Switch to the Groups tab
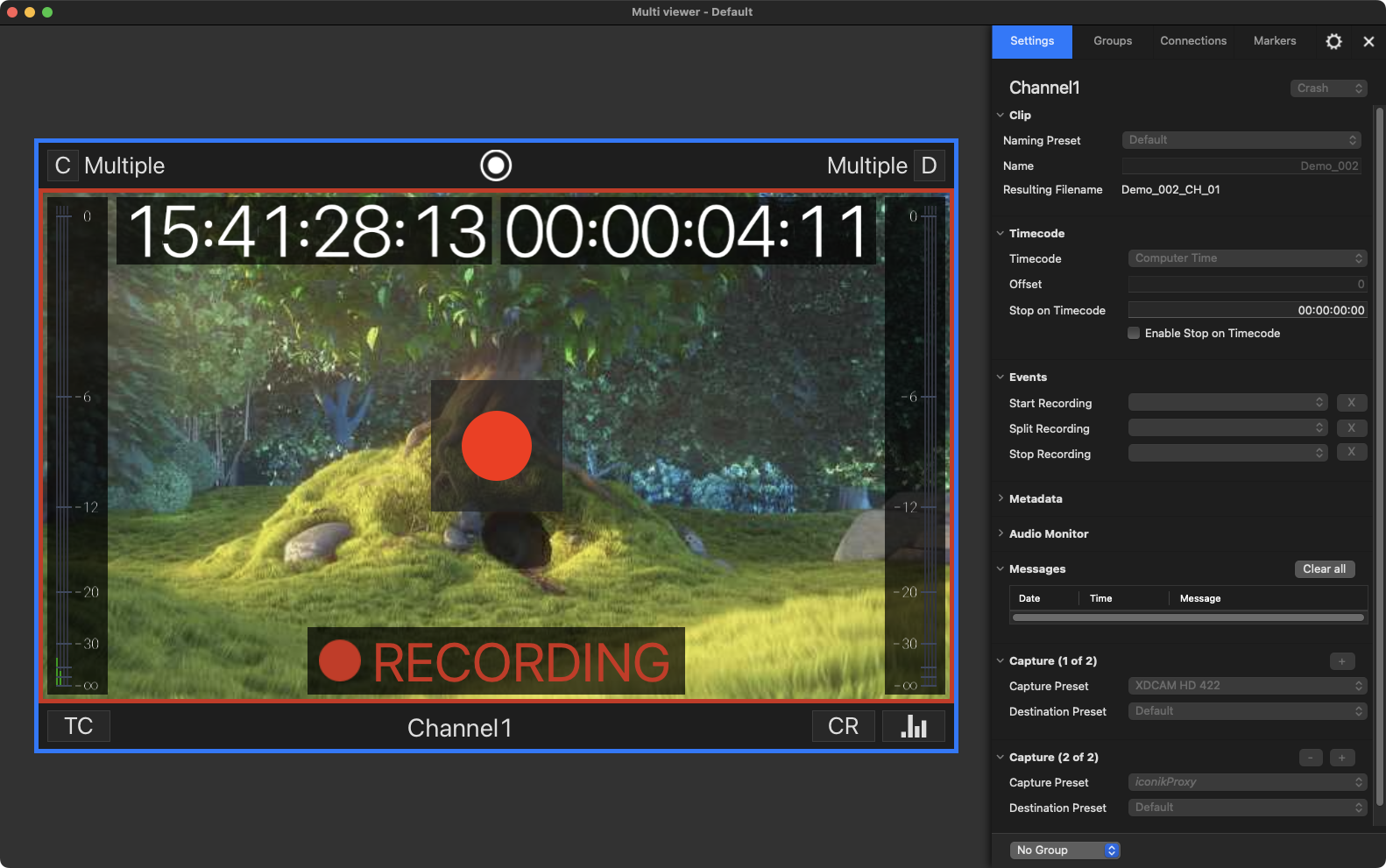The image size is (1386, 868). 1113,41
